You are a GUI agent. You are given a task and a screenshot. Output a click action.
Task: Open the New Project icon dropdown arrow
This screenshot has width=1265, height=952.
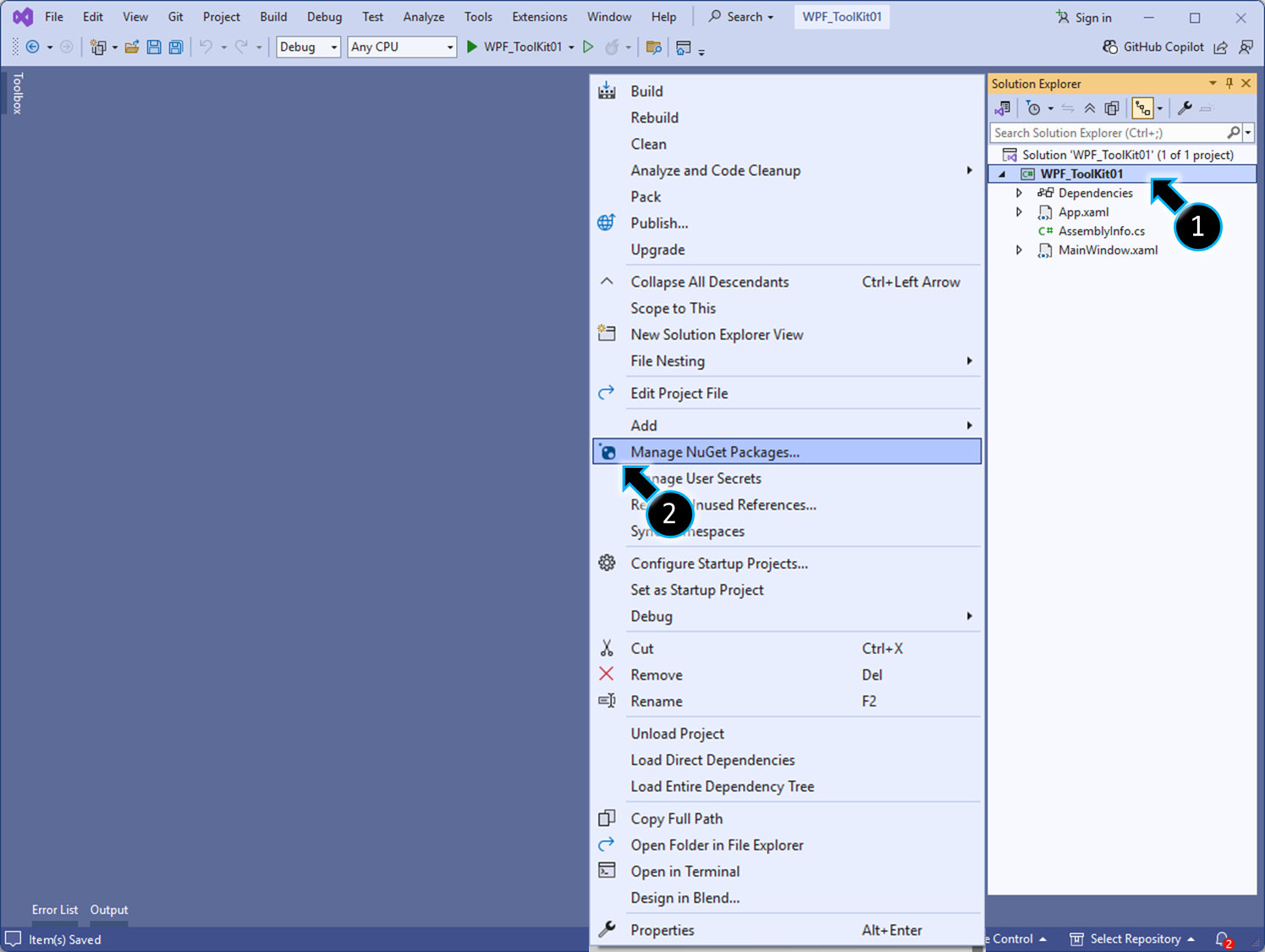[x=115, y=47]
